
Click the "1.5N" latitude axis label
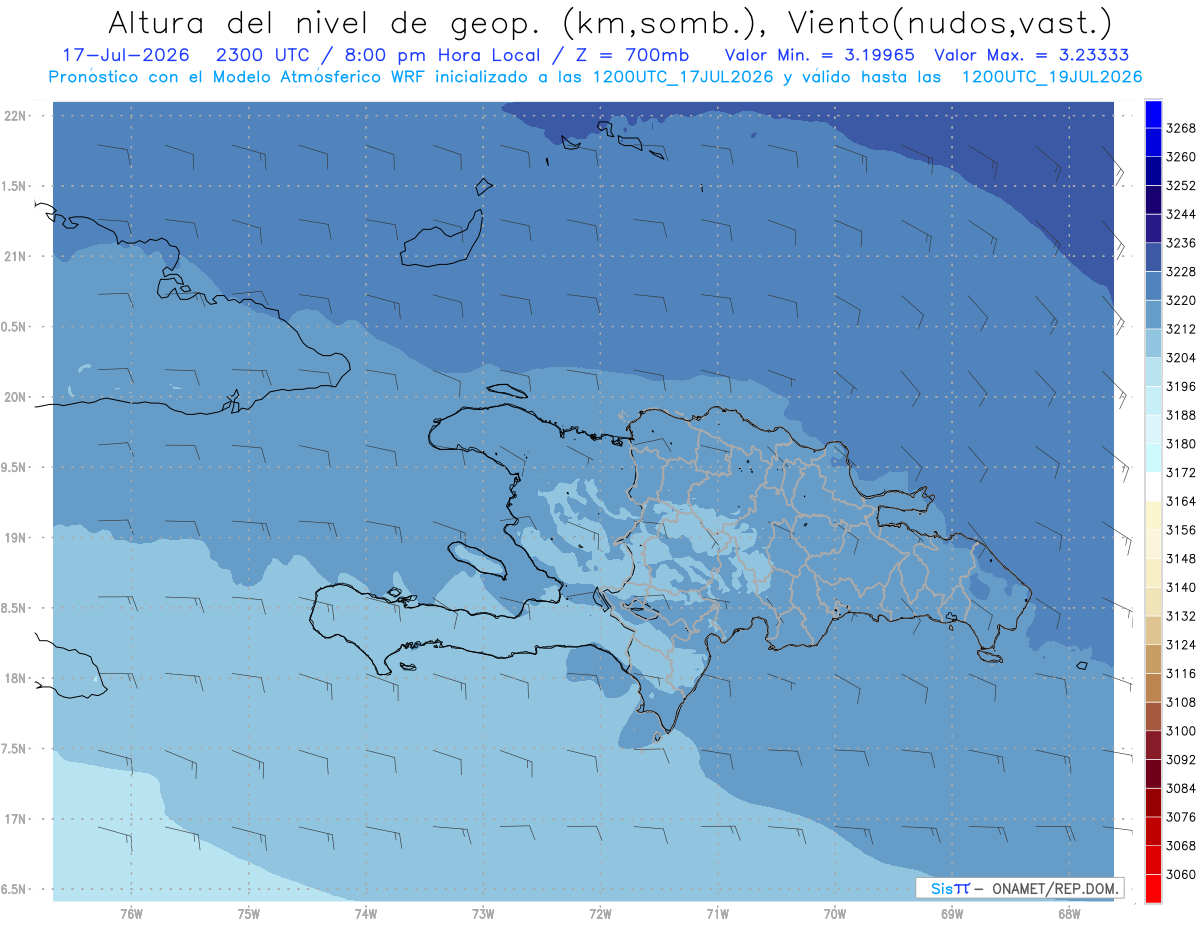(13, 186)
